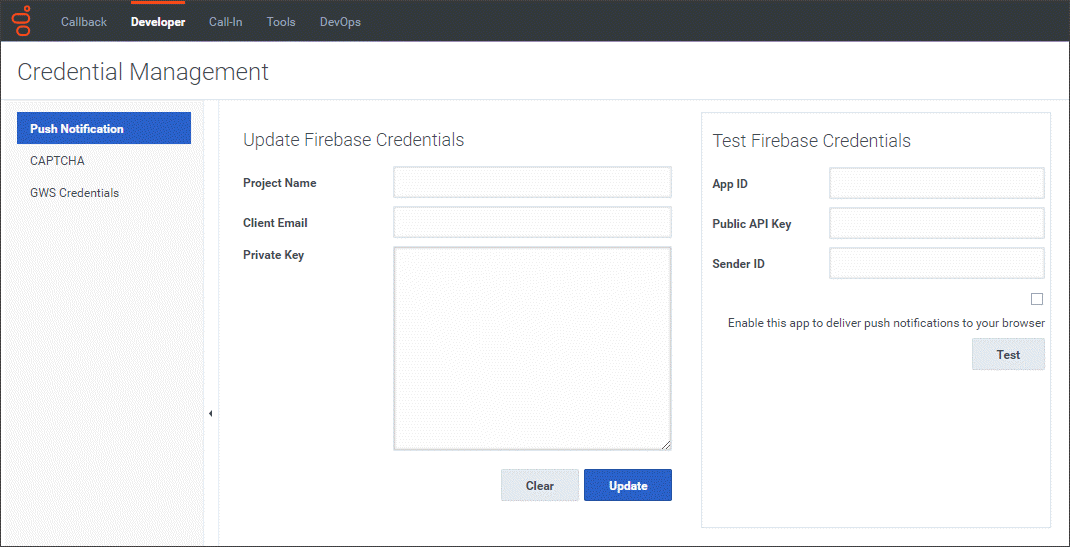Viewport: 1070px width, 547px height.
Task: Collapse the sidebar using the arrow handle
Action: tap(210, 414)
